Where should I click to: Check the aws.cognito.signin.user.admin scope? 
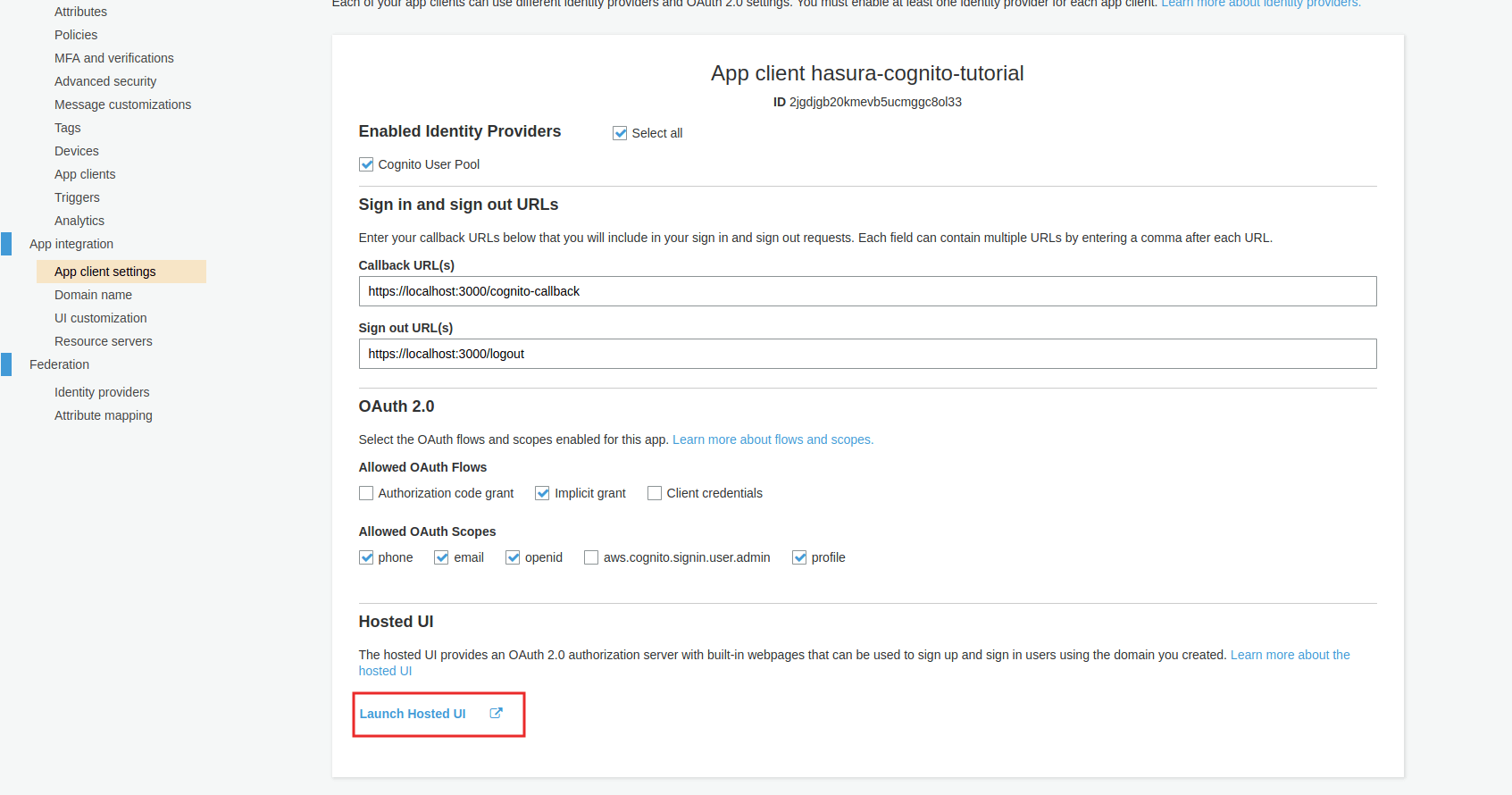[591, 557]
